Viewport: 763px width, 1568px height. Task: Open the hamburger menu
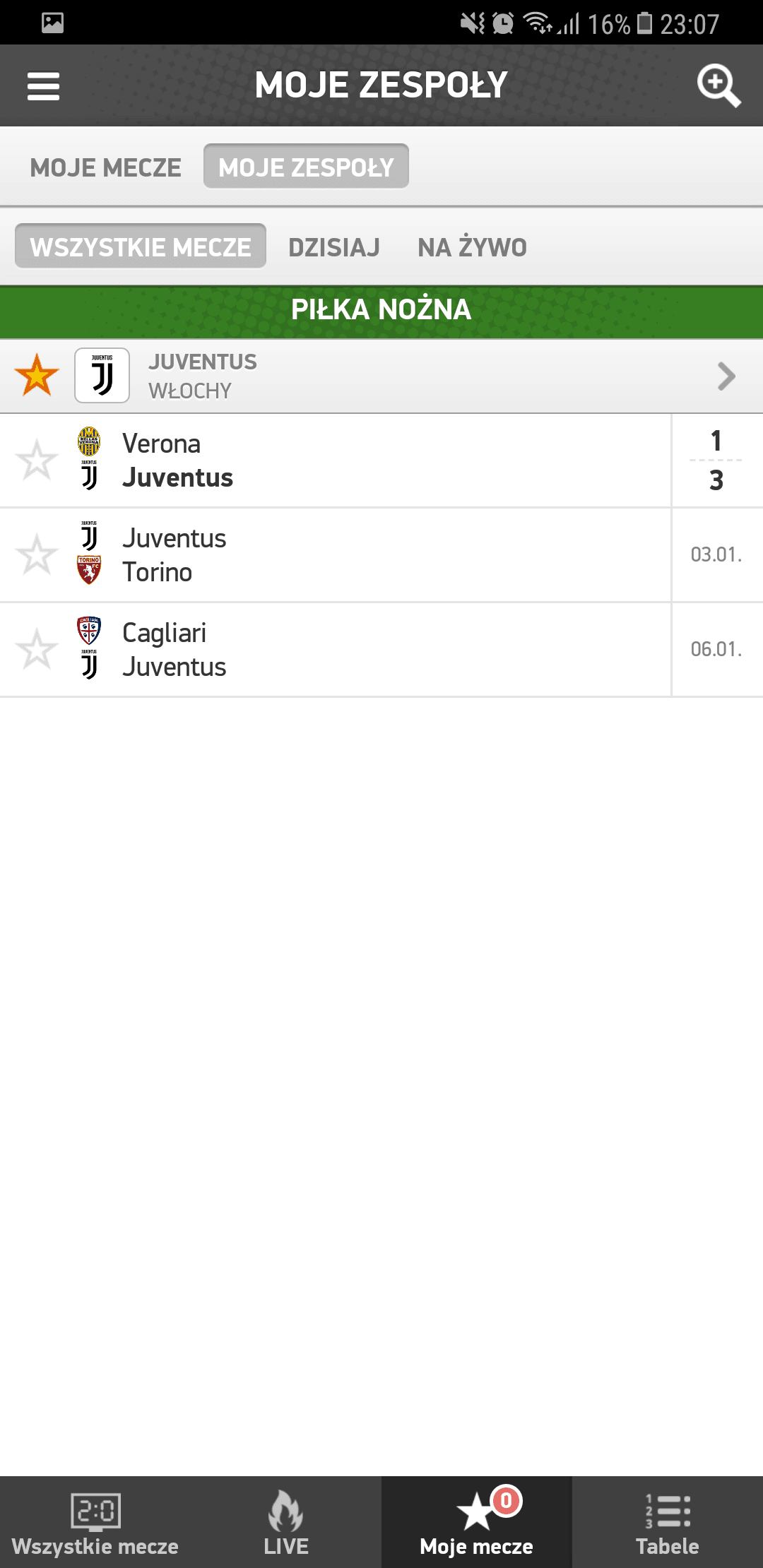[x=43, y=87]
